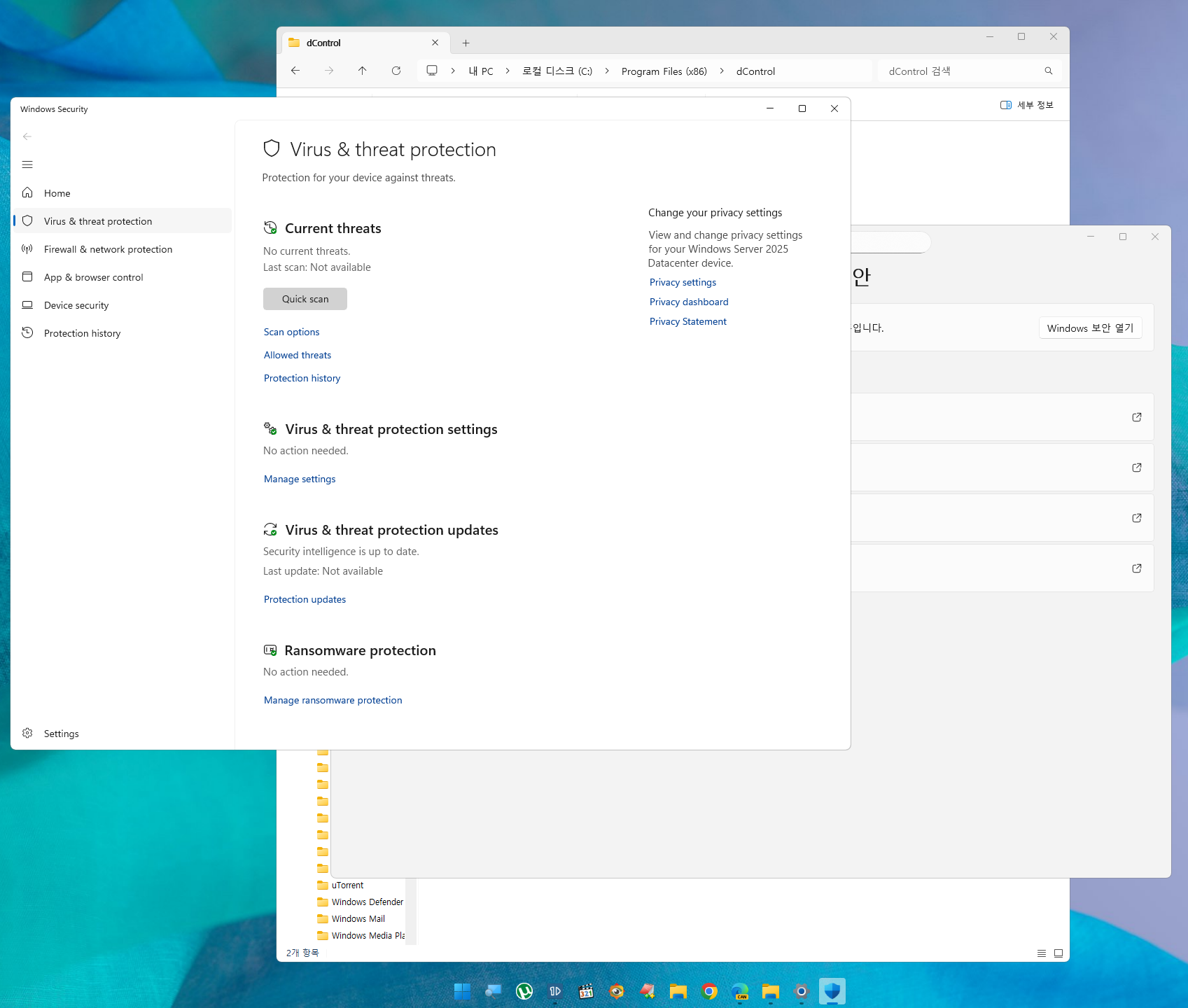1188x1008 pixels.
Task: Open Allowed threats link
Action: [298, 355]
